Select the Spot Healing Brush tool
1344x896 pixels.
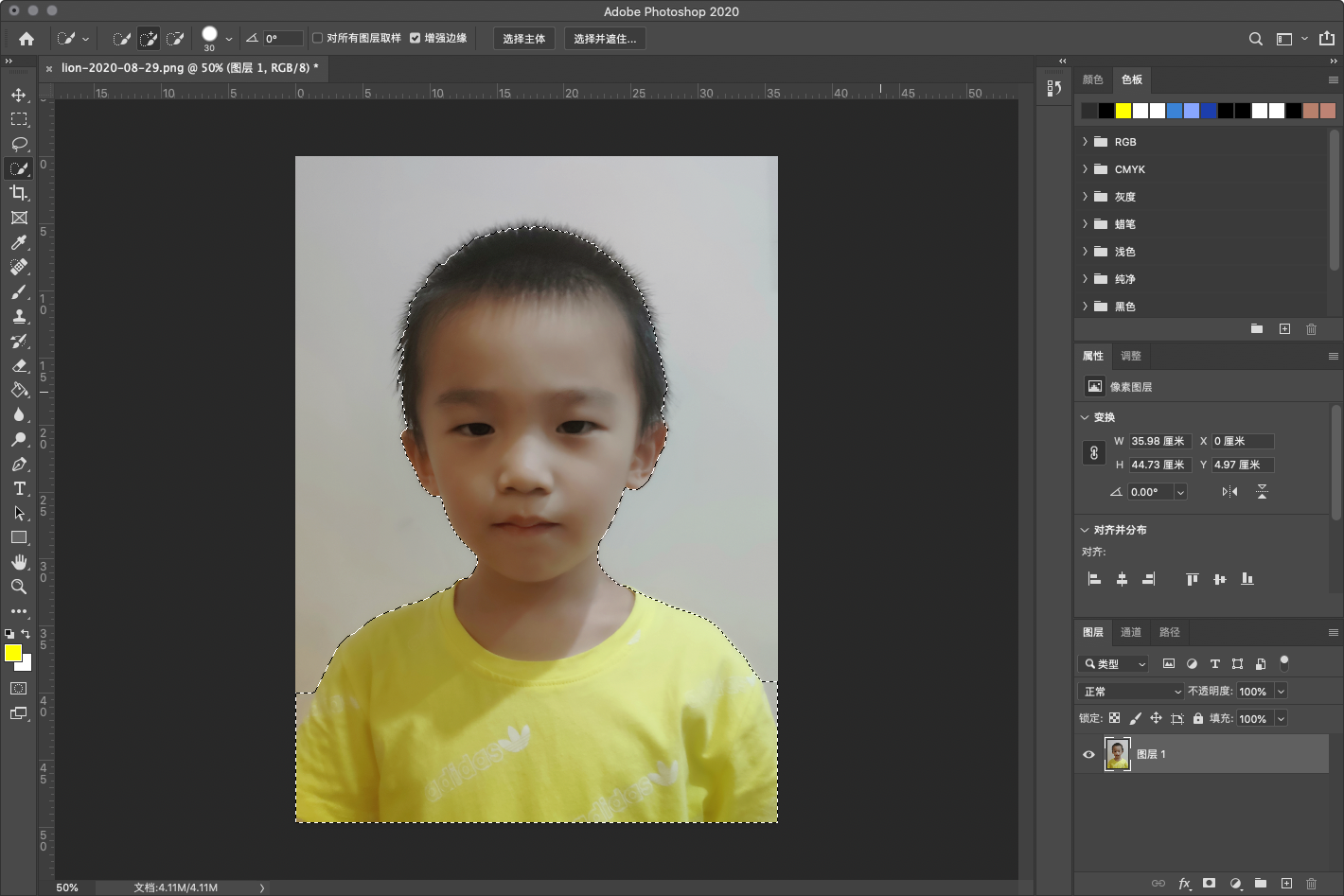[x=19, y=267]
